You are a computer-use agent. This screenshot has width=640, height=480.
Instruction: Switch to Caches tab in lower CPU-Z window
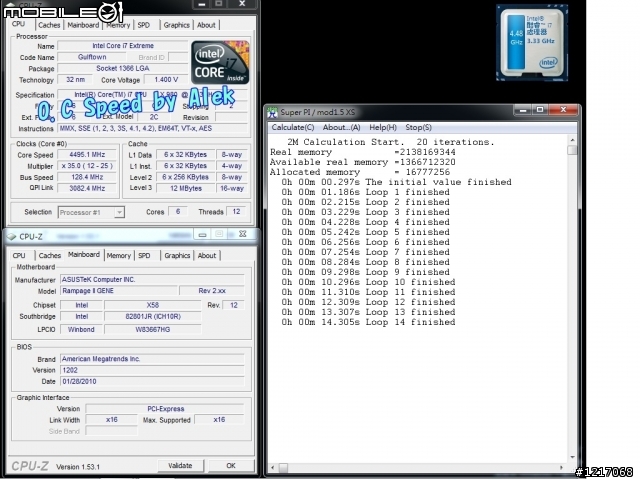pyautogui.click(x=50, y=256)
